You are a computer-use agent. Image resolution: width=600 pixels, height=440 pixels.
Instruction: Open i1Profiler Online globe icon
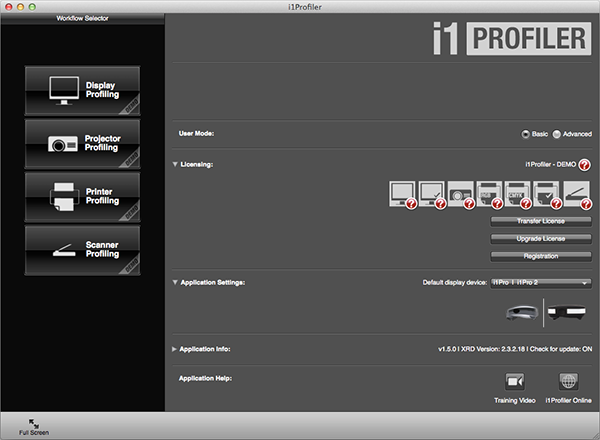(x=568, y=381)
